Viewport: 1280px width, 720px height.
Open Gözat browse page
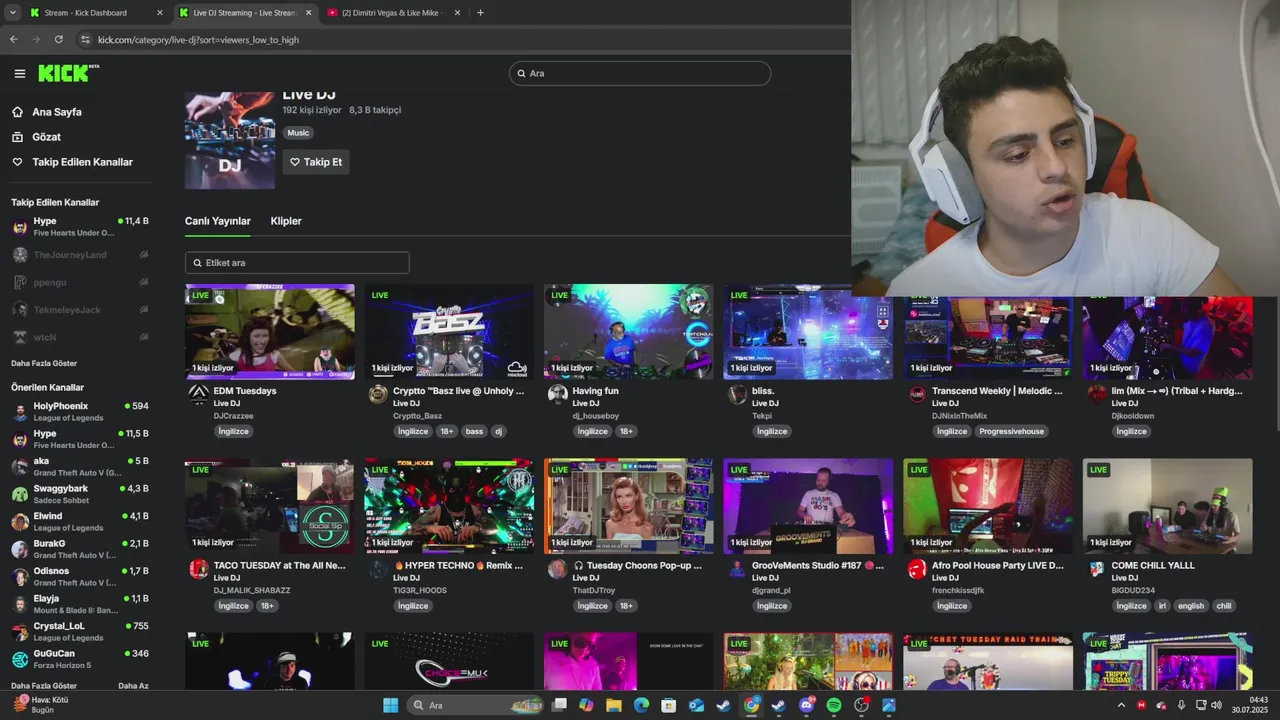point(46,137)
